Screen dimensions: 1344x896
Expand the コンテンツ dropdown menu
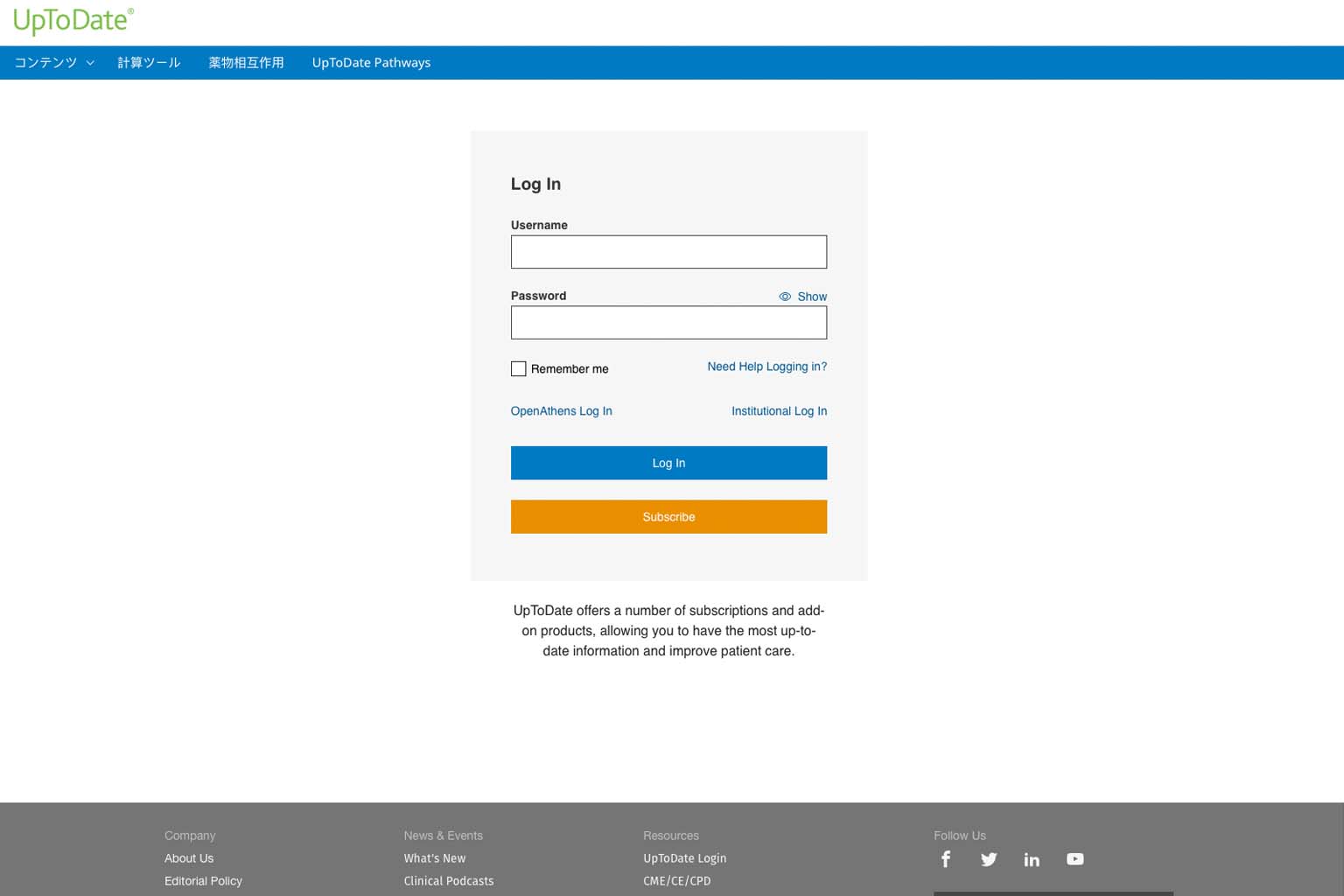click(x=53, y=63)
